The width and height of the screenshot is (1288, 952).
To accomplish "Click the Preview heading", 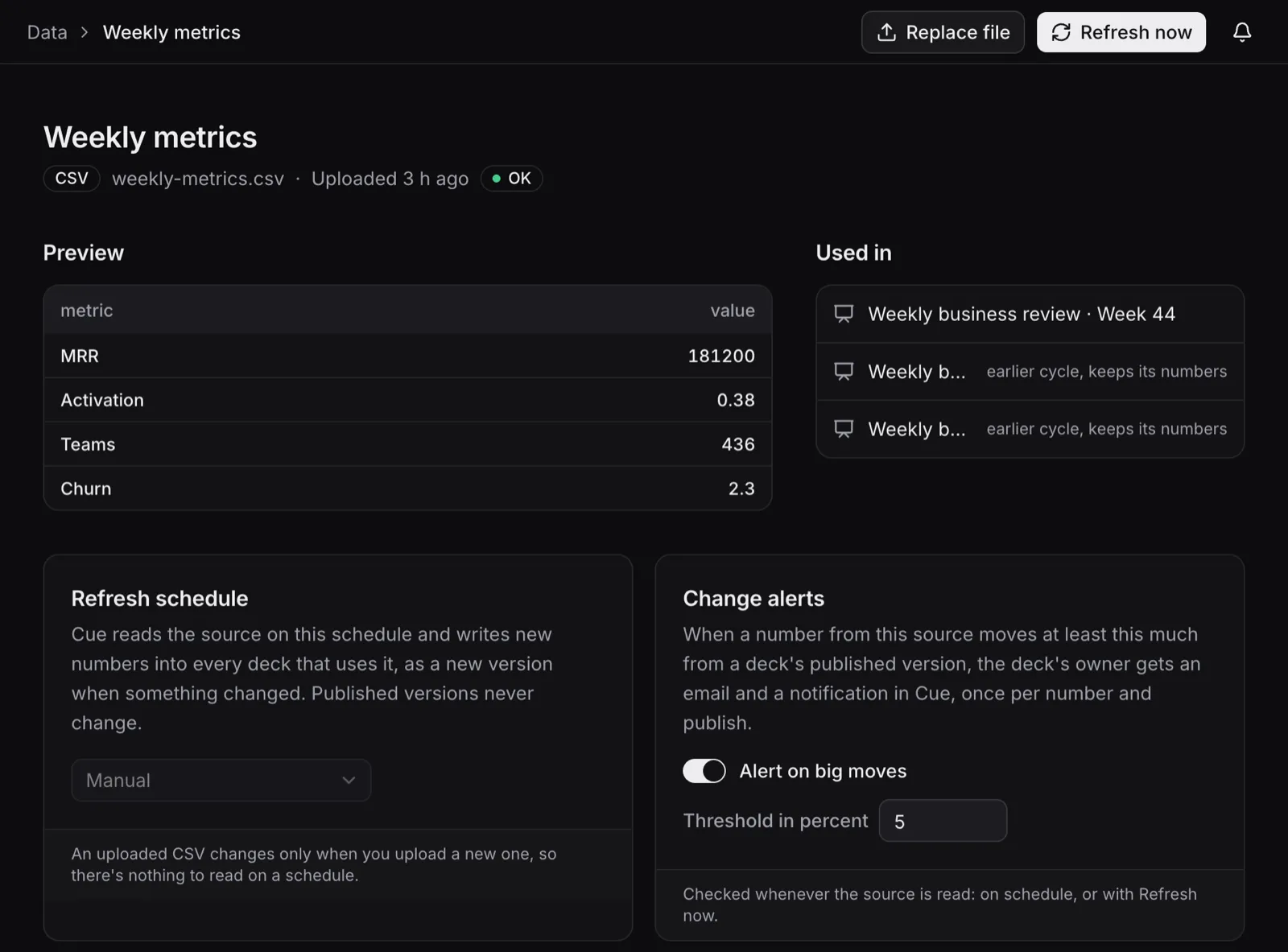I will 84,253.
